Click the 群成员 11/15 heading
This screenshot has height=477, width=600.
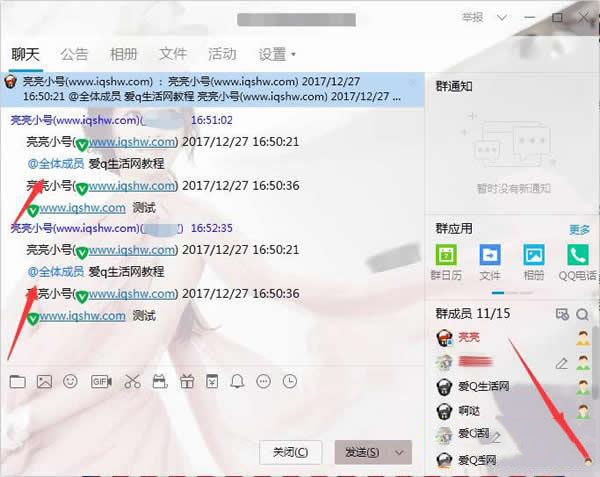(x=473, y=314)
